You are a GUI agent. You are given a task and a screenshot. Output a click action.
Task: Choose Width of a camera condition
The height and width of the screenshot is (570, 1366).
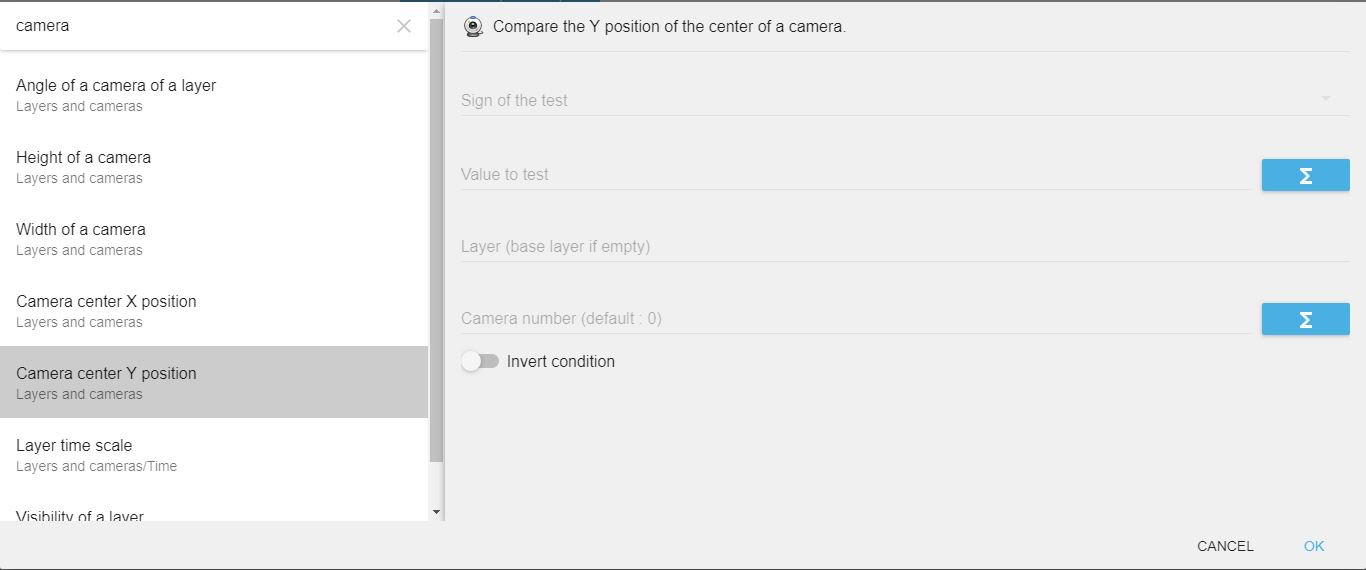tap(214, 238)
